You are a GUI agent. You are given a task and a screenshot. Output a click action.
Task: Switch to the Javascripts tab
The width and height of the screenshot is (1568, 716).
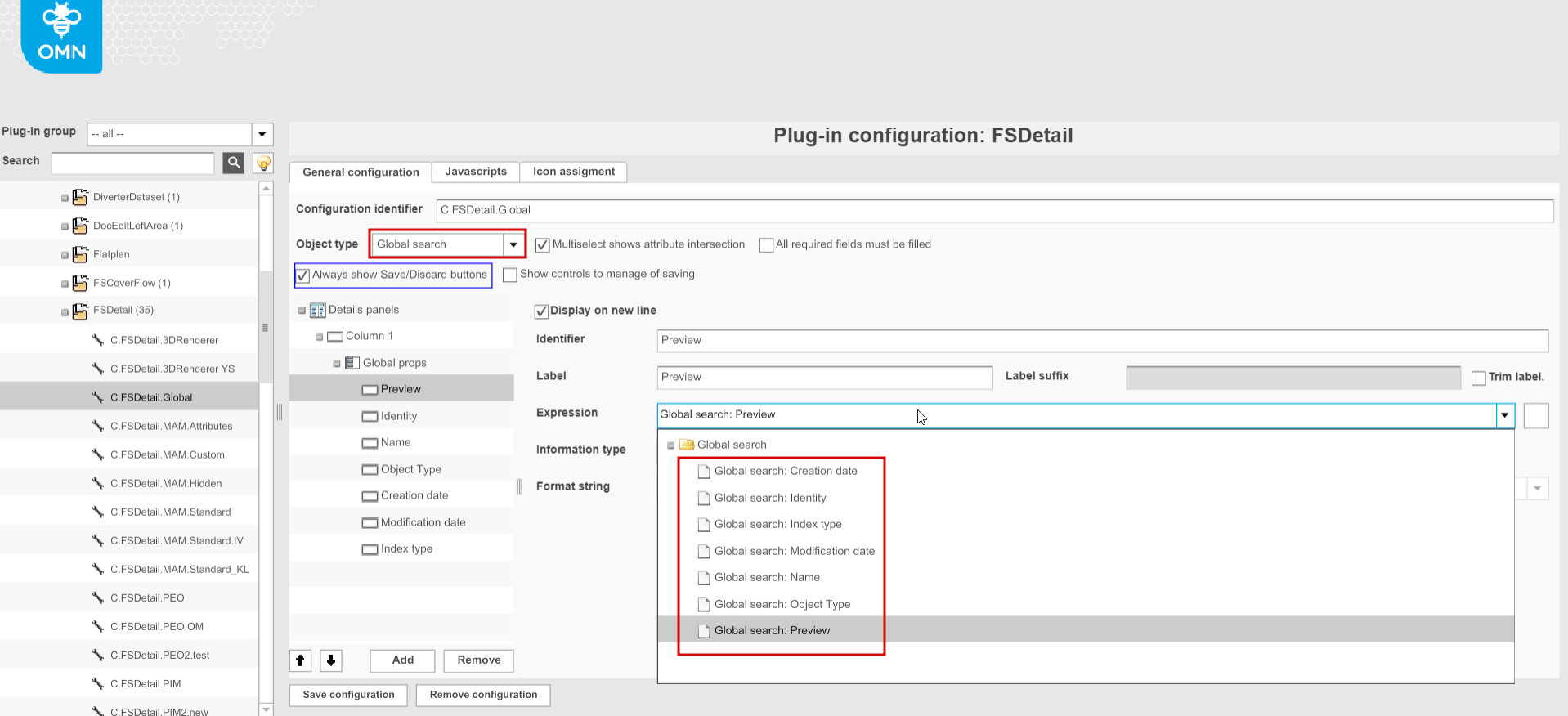476,172
